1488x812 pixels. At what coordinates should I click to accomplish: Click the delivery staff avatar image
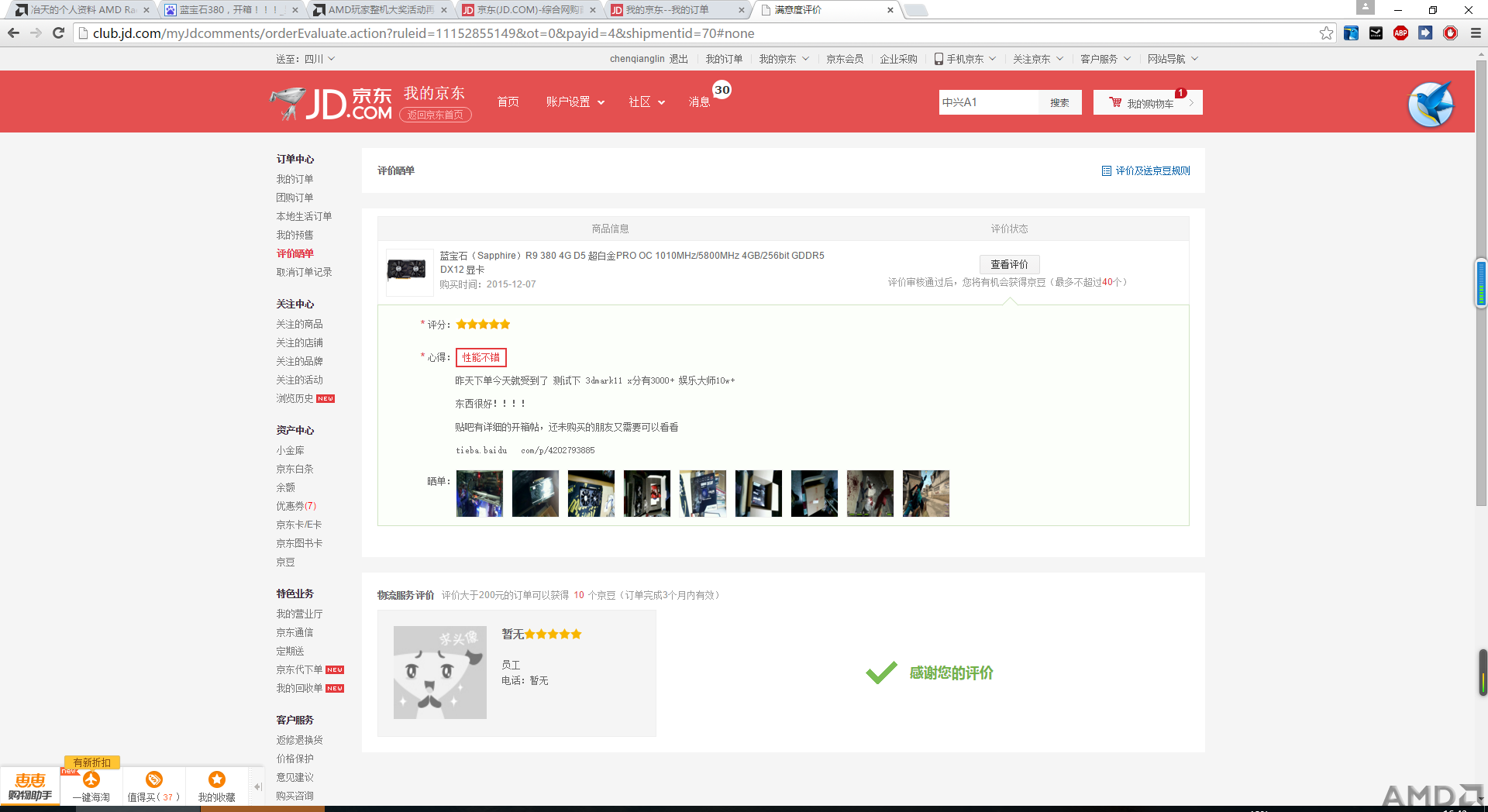tap(440, 673)
